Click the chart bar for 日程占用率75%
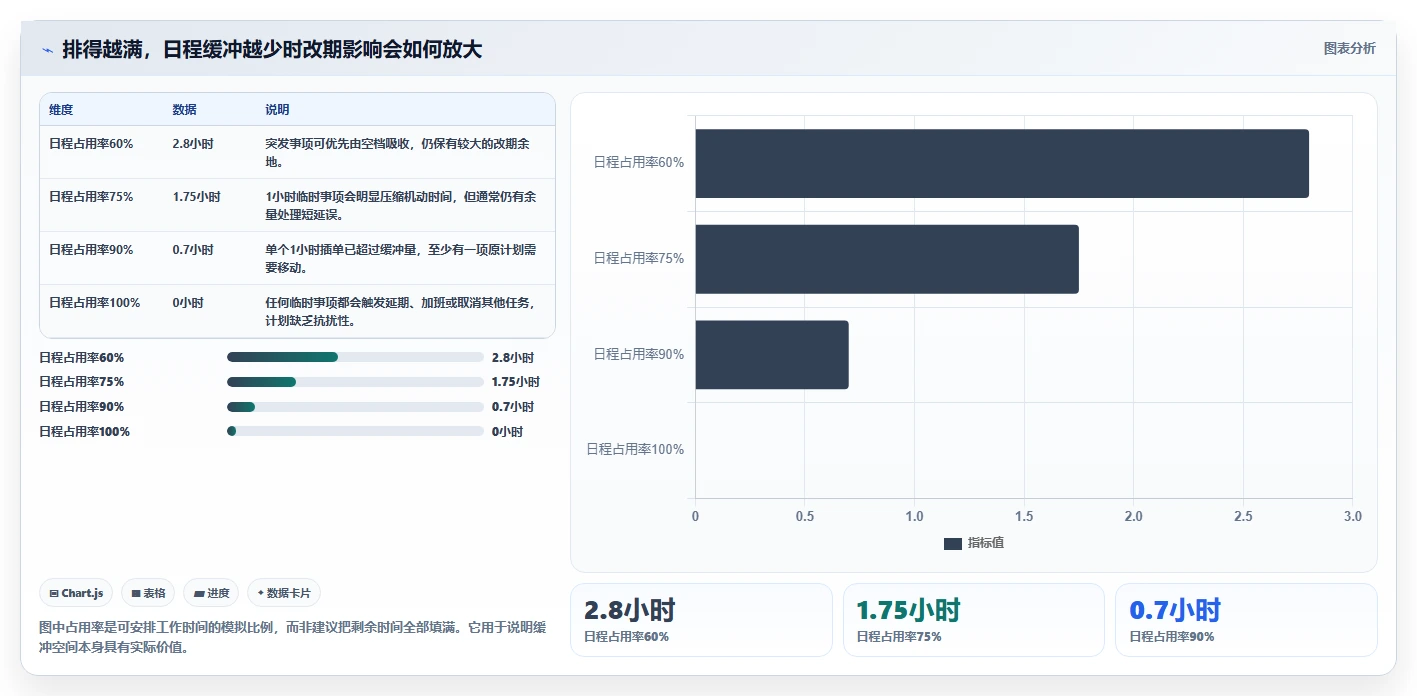The width and height of the screenshot is (1417, 696). (887, 259)
